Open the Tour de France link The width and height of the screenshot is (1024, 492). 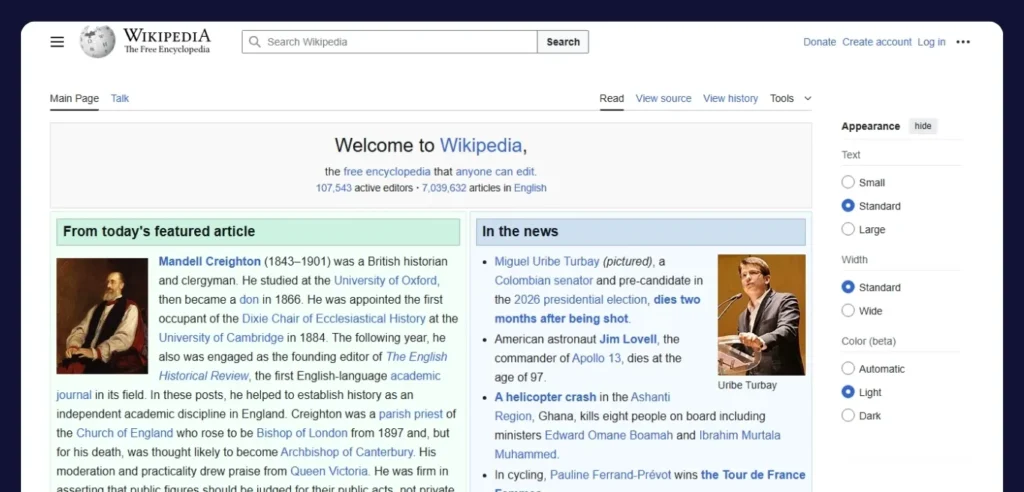pos(753,475)
